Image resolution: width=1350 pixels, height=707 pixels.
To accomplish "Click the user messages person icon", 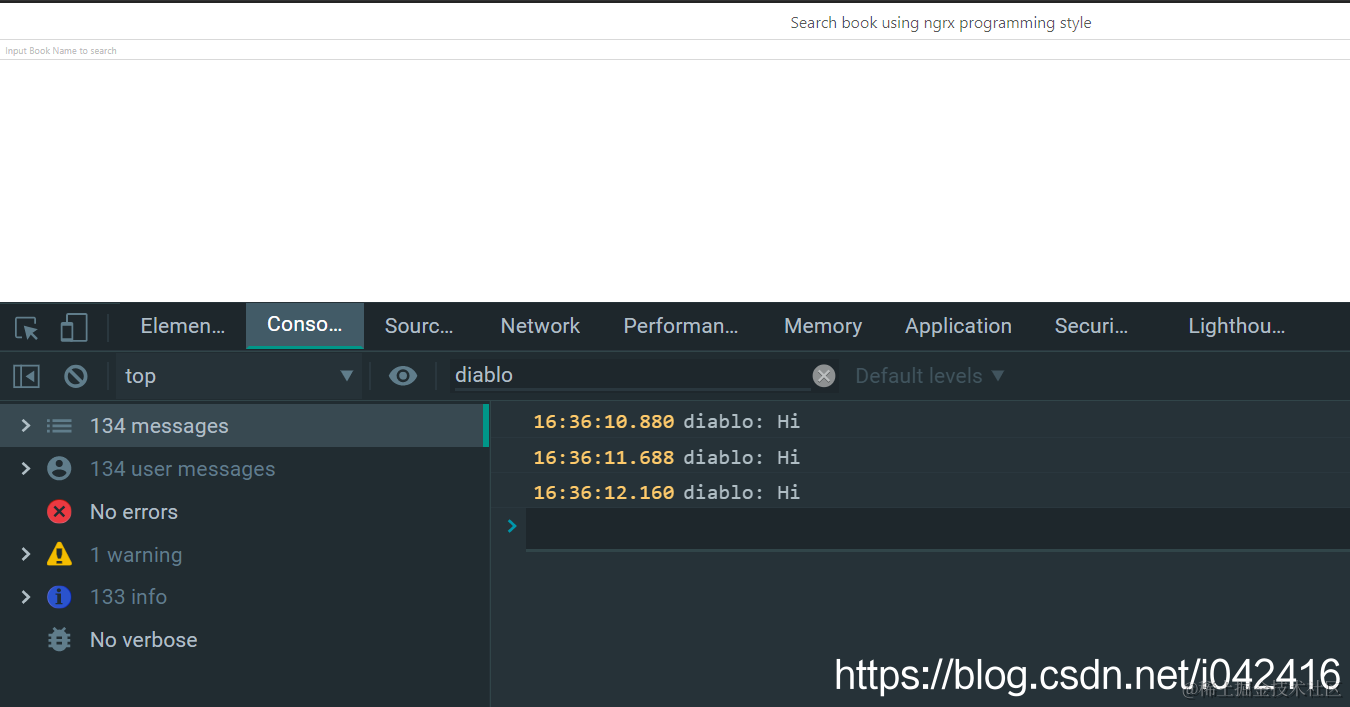I will tap(60, 468).
